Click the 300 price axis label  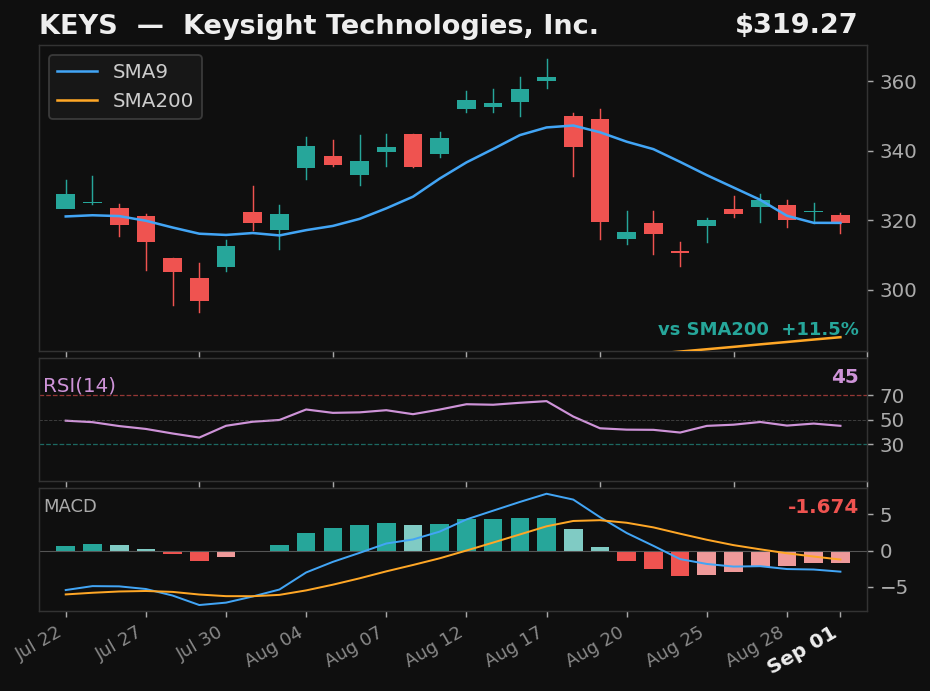(898, 291)
